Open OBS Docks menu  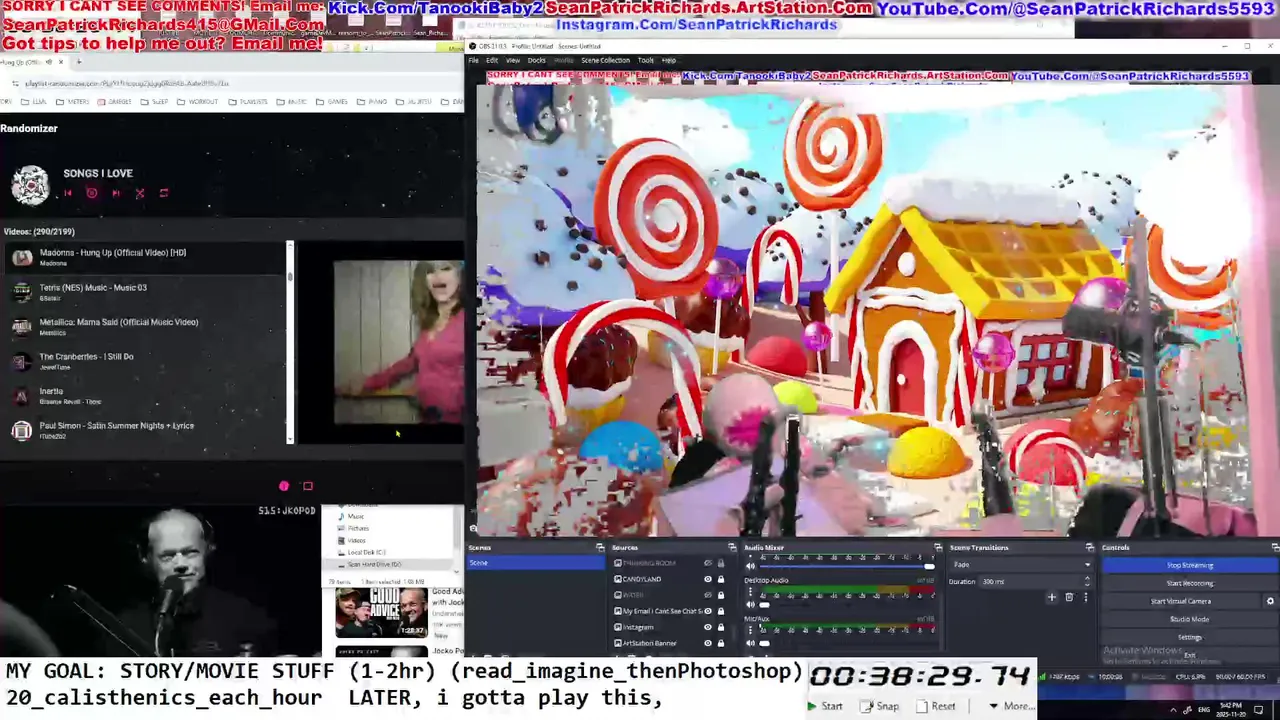[x=537, y=60]
